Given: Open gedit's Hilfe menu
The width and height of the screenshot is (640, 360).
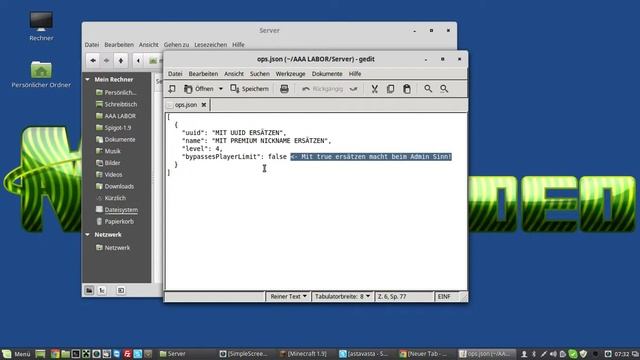Looking at the screenshot, I should point(355,74).
